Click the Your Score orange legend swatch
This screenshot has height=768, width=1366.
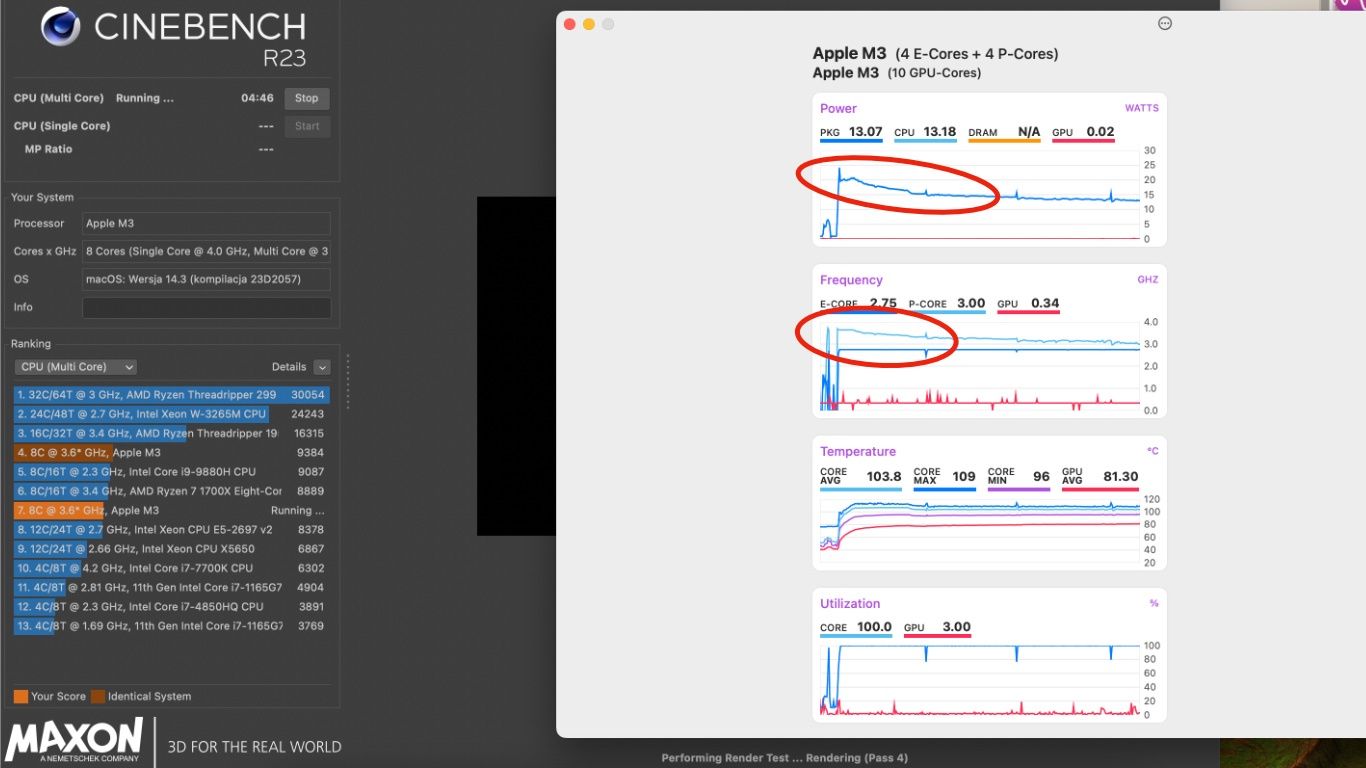[x=21, y=696]
